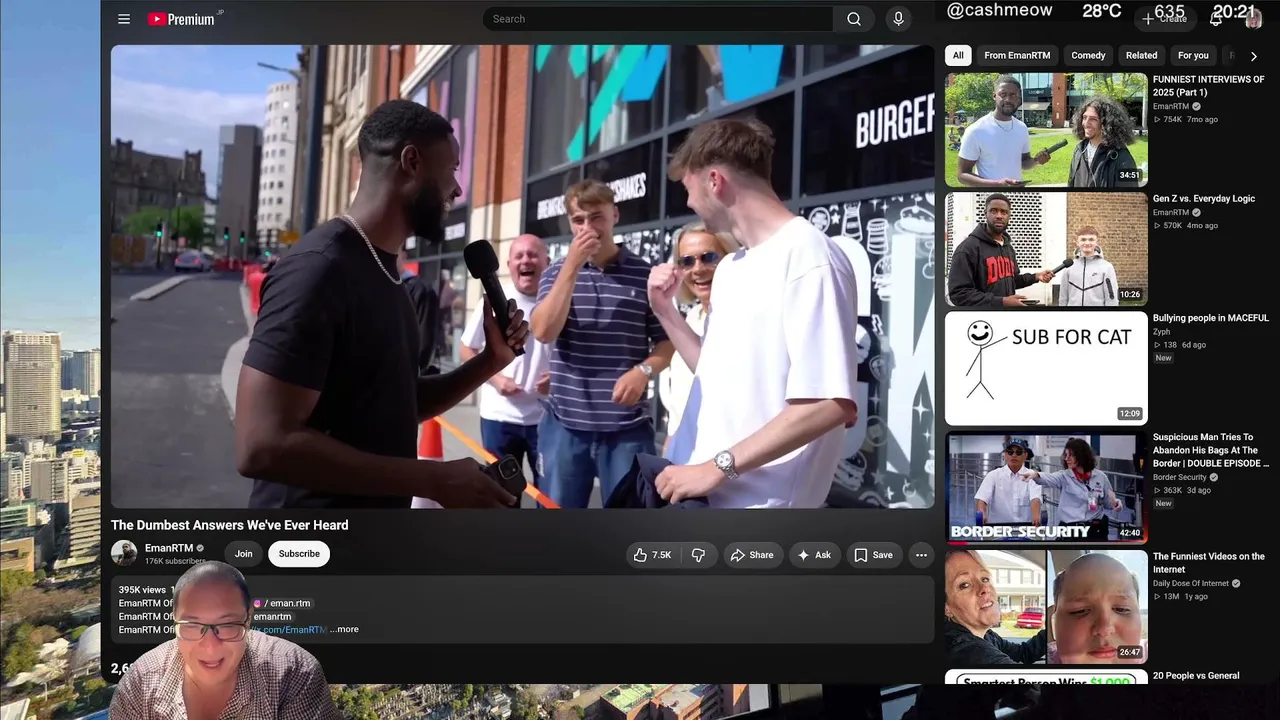1280x720 pixels.
Task: Open the Border Security channel name
Action: click(1180, 478)
